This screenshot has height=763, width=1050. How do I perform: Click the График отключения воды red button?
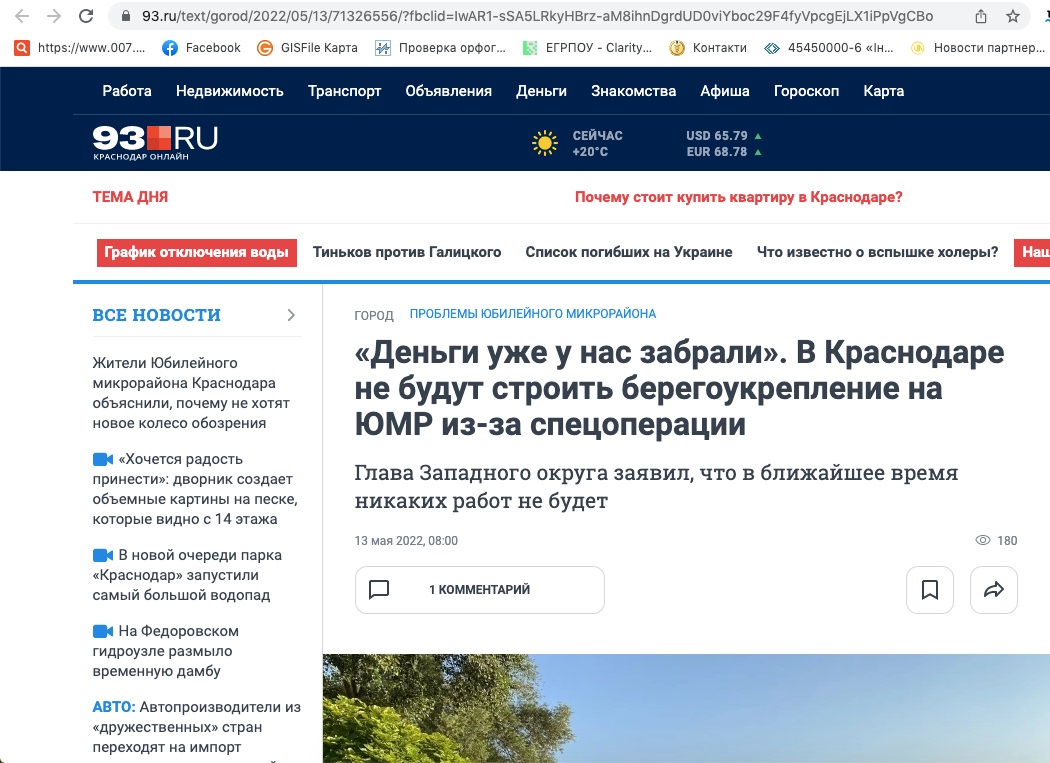(x=197, y=252)
